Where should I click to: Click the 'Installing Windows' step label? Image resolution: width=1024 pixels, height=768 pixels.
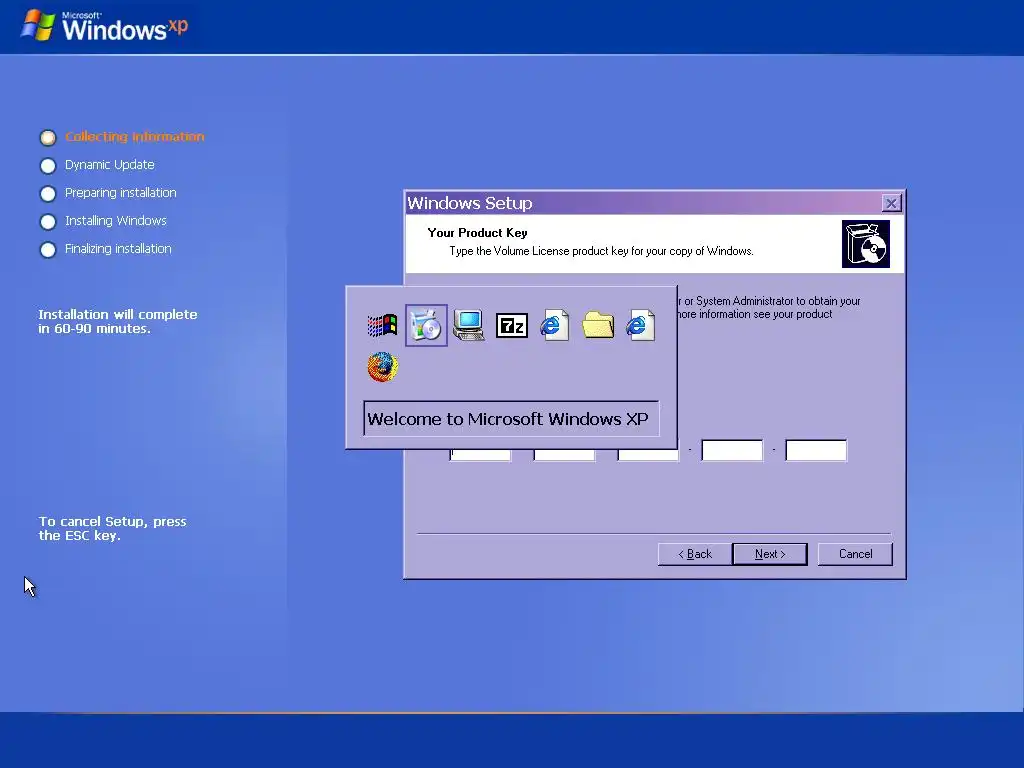(x=116, y=221)
